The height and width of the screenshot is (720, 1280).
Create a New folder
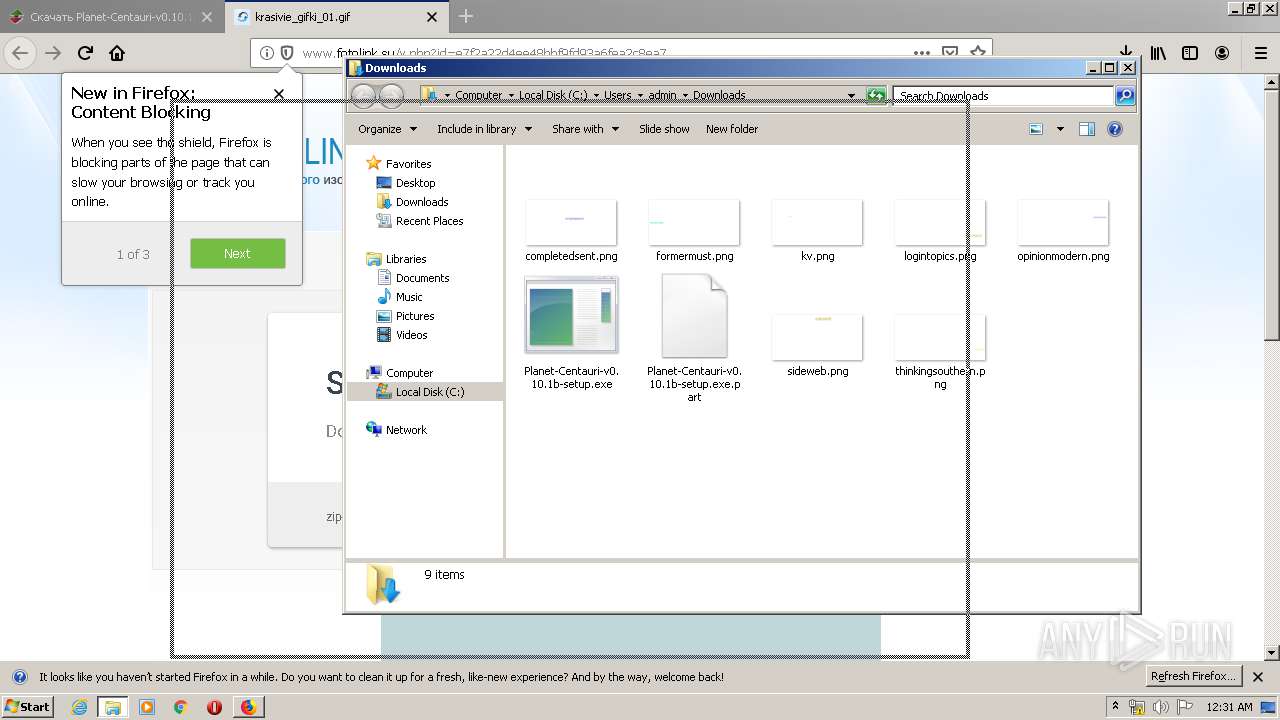(x=732, y=129)
